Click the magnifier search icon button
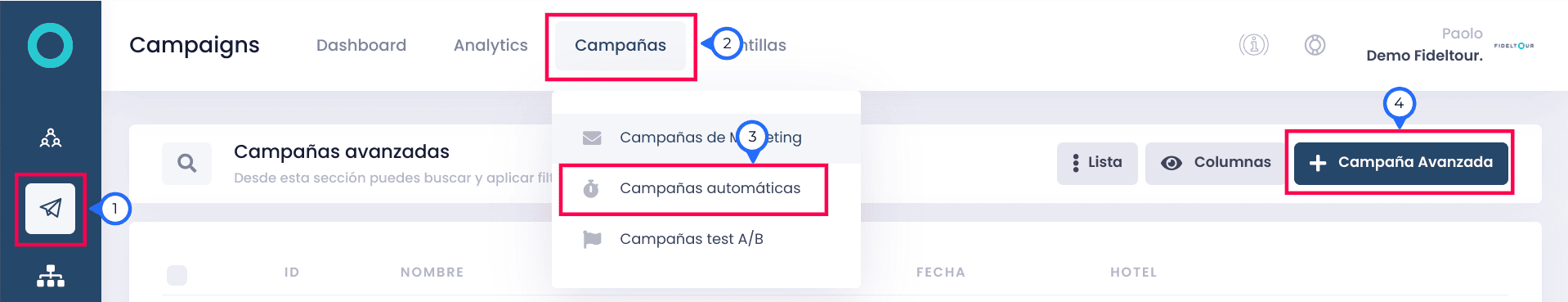Viewport: 1568px width, 302px height. pos(187,163)
